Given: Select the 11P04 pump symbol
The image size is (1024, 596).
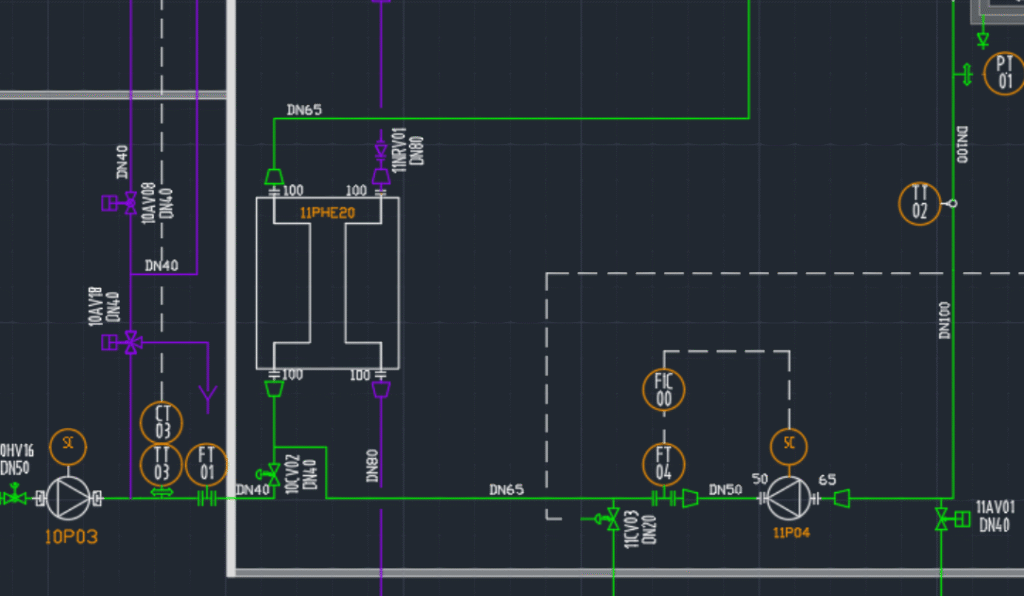Looking at the screenshot, I should pos(788,499).
